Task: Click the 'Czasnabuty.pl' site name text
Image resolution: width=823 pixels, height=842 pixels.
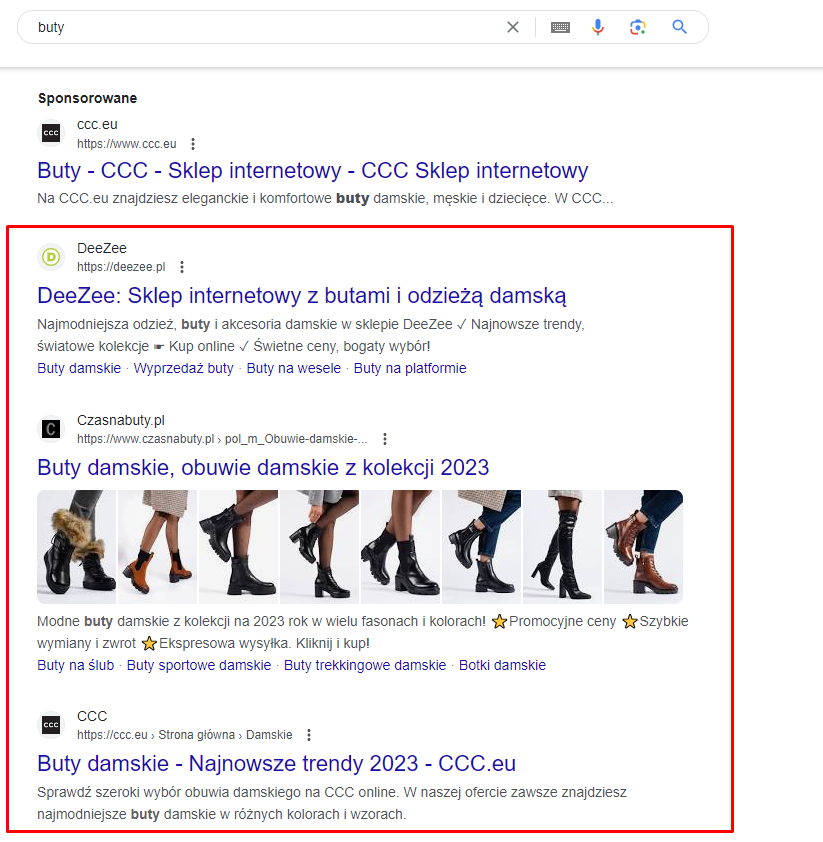Action: (121, 420)
